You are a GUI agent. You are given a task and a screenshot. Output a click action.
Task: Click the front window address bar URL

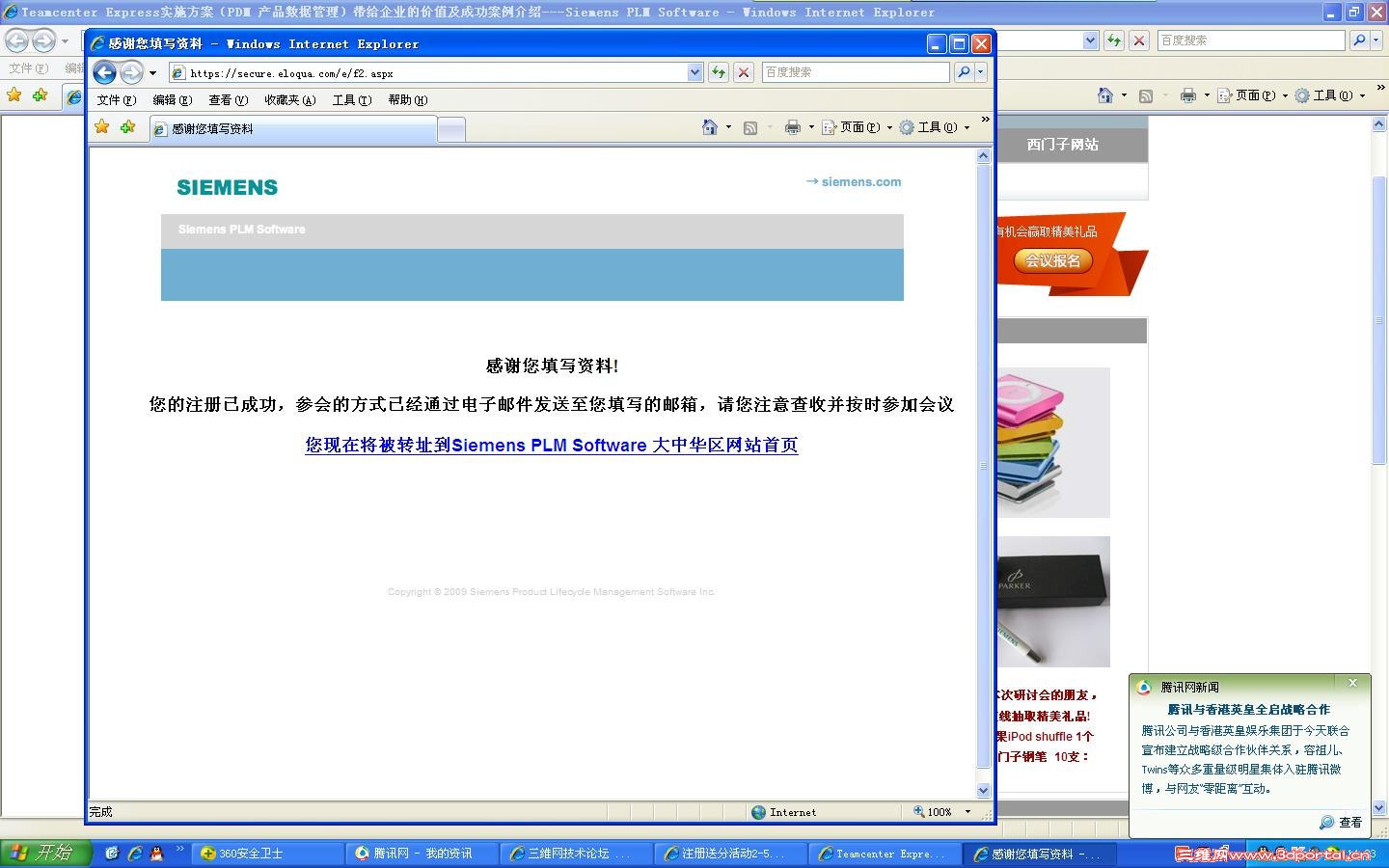point(291,73)
